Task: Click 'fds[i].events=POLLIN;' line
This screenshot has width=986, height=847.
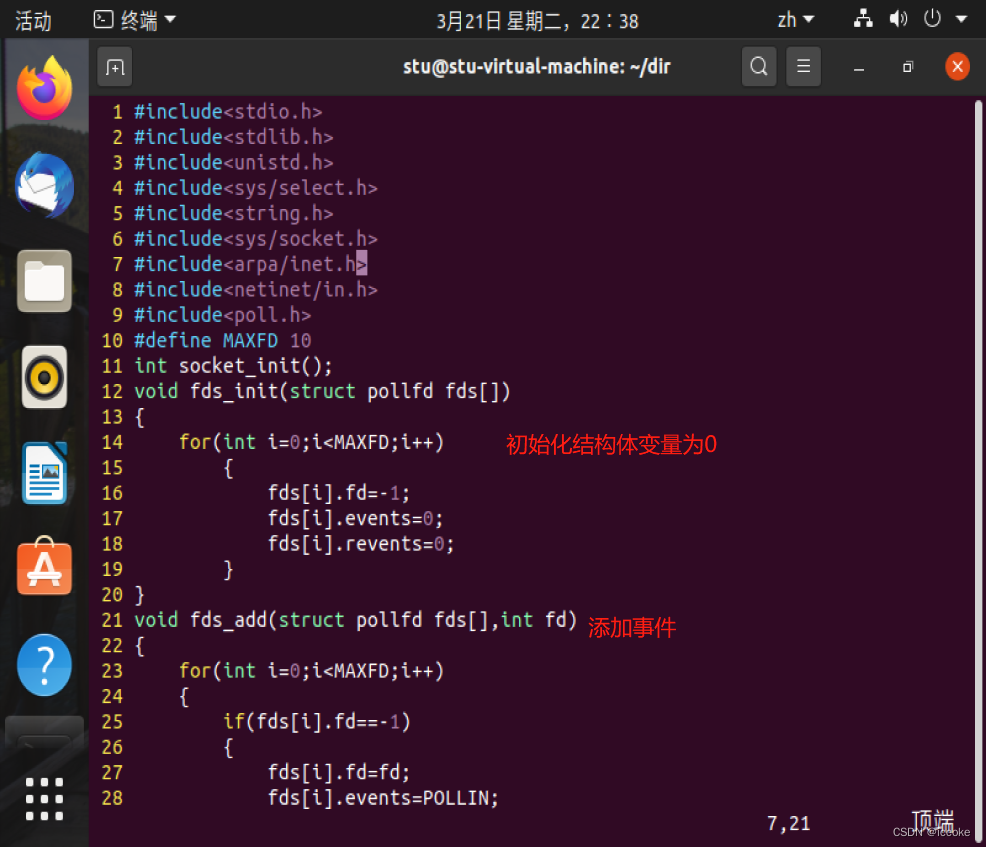Action: pos(383,798)
